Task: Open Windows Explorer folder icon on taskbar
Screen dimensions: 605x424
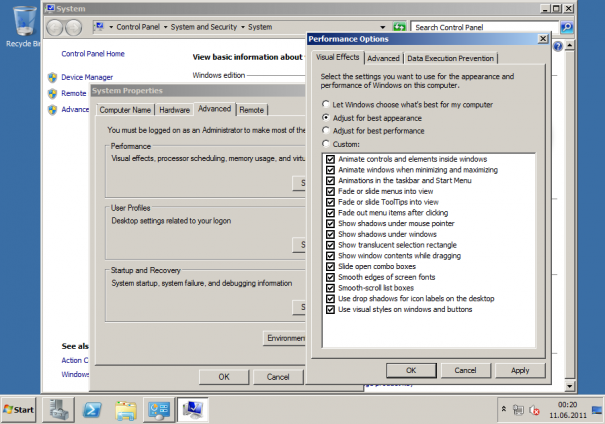Action: tap(126, 410)
